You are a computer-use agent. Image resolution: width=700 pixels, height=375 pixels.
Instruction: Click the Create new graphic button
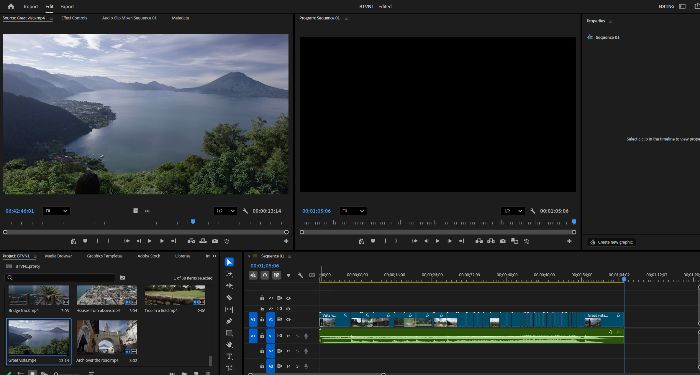click(x=612, y=242)
